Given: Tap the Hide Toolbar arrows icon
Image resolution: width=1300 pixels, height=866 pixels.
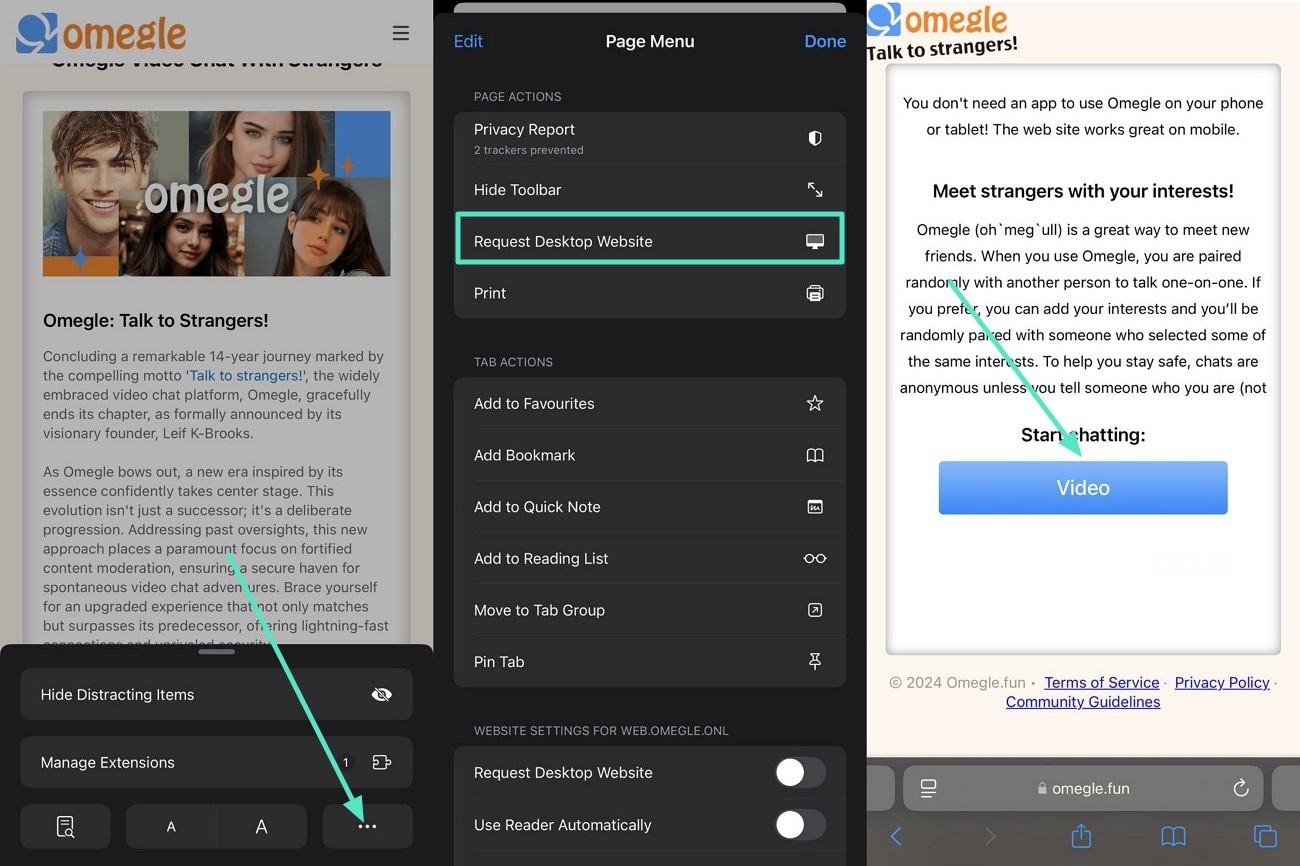Looking at the screenshot, I should (x=815, y=189).
